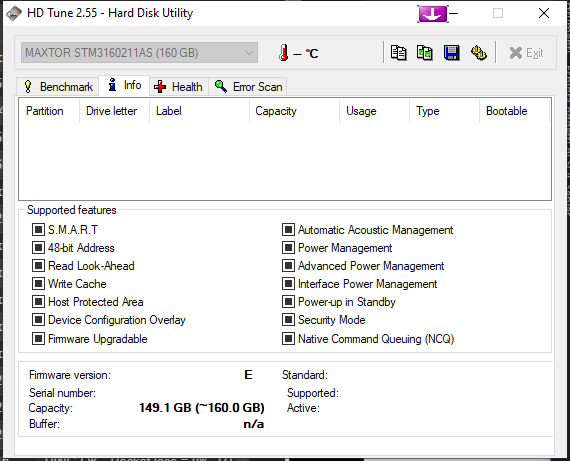Toggle the Native Command Queuing (NCQ) checkbox
This screenshot has width=570, height=461.
pyautogui.click(x=288, y=339)
